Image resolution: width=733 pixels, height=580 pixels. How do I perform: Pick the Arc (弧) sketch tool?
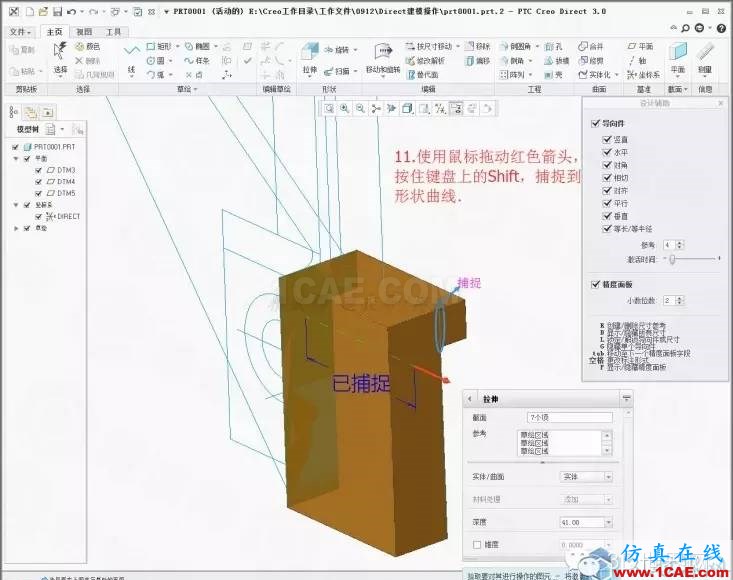pyautogui.click(x=156, y=75)
